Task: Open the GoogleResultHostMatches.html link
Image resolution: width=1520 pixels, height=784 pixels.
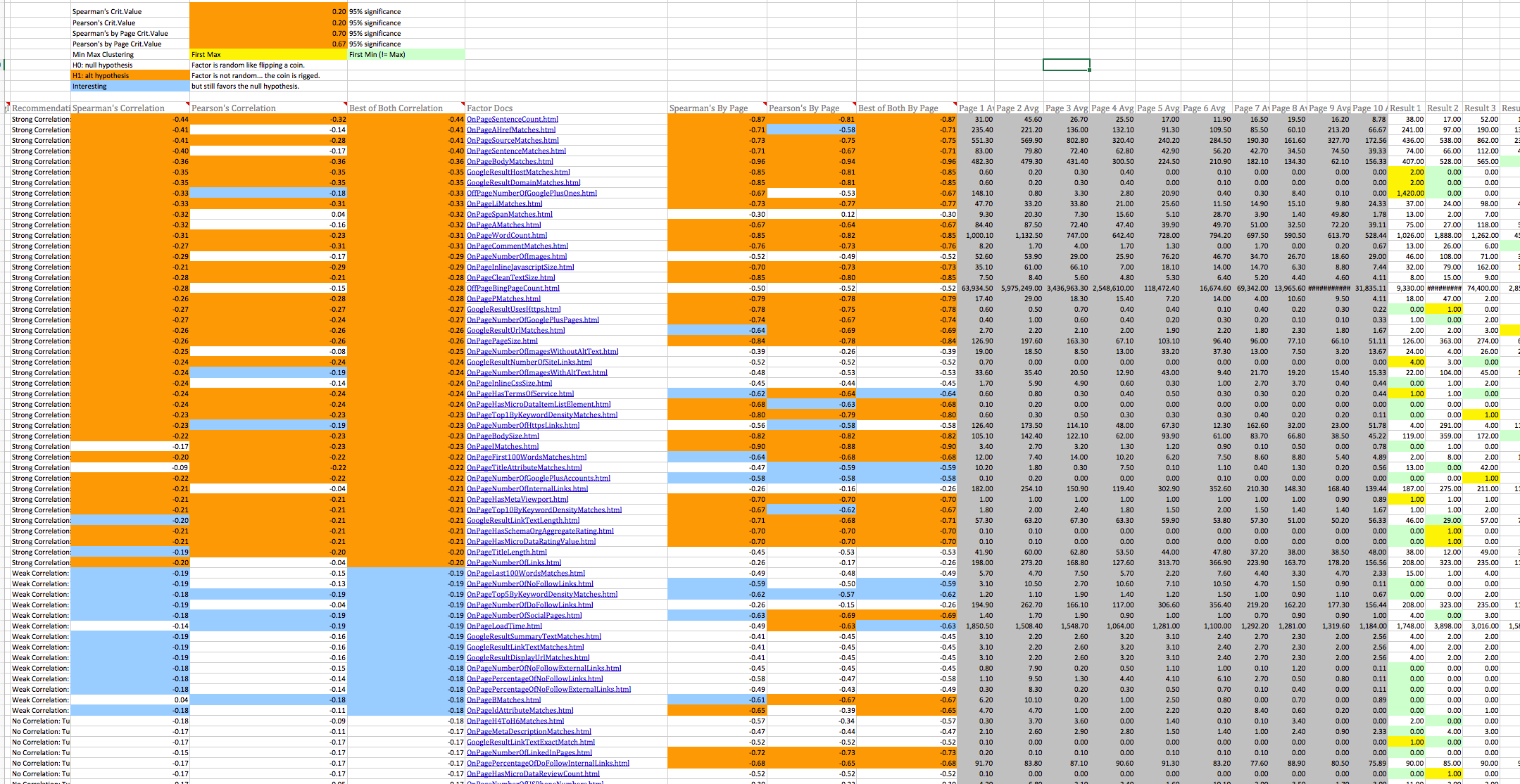Action: pos(517,172)
